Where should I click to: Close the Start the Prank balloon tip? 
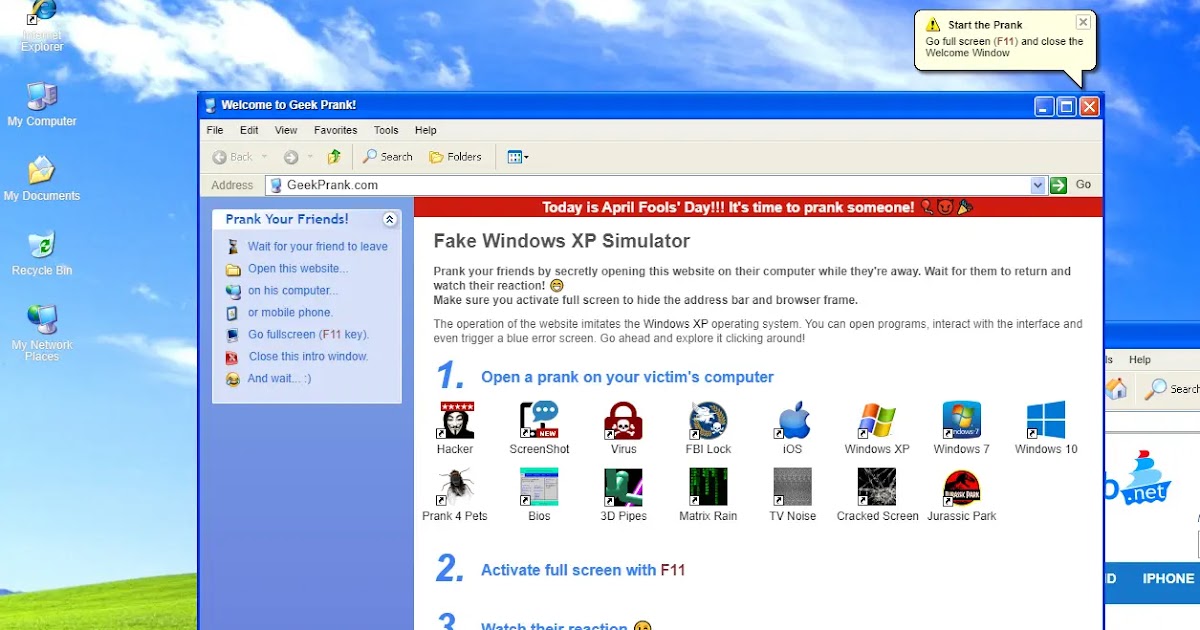(x=1083, y=22)
